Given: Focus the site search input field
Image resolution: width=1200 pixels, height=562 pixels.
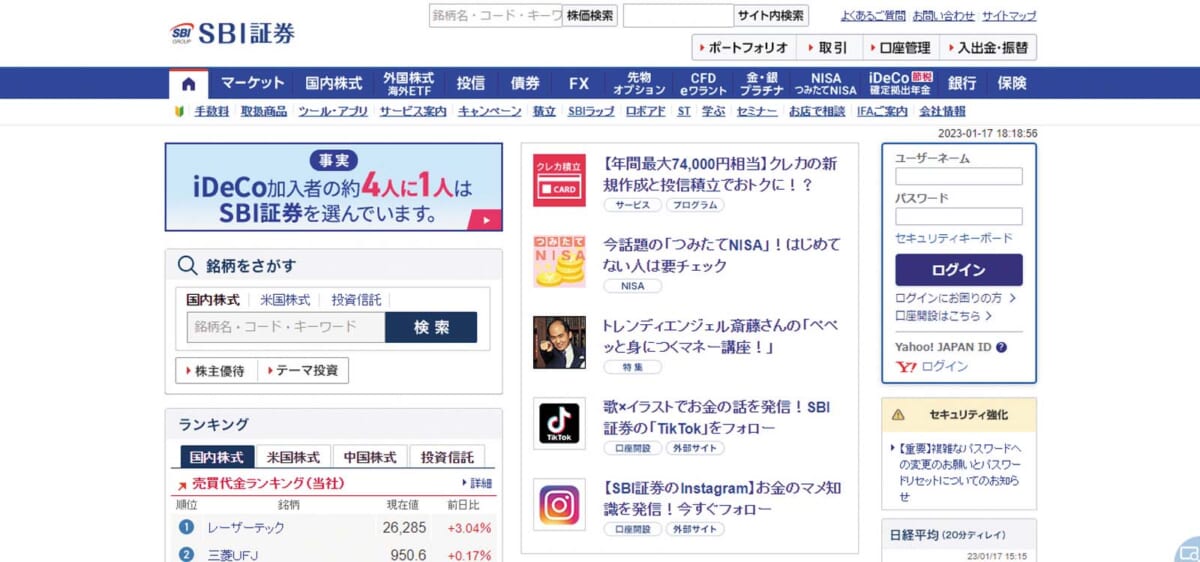Looking at the screenshot, I should pyautogui.click(x=678, y=15).
